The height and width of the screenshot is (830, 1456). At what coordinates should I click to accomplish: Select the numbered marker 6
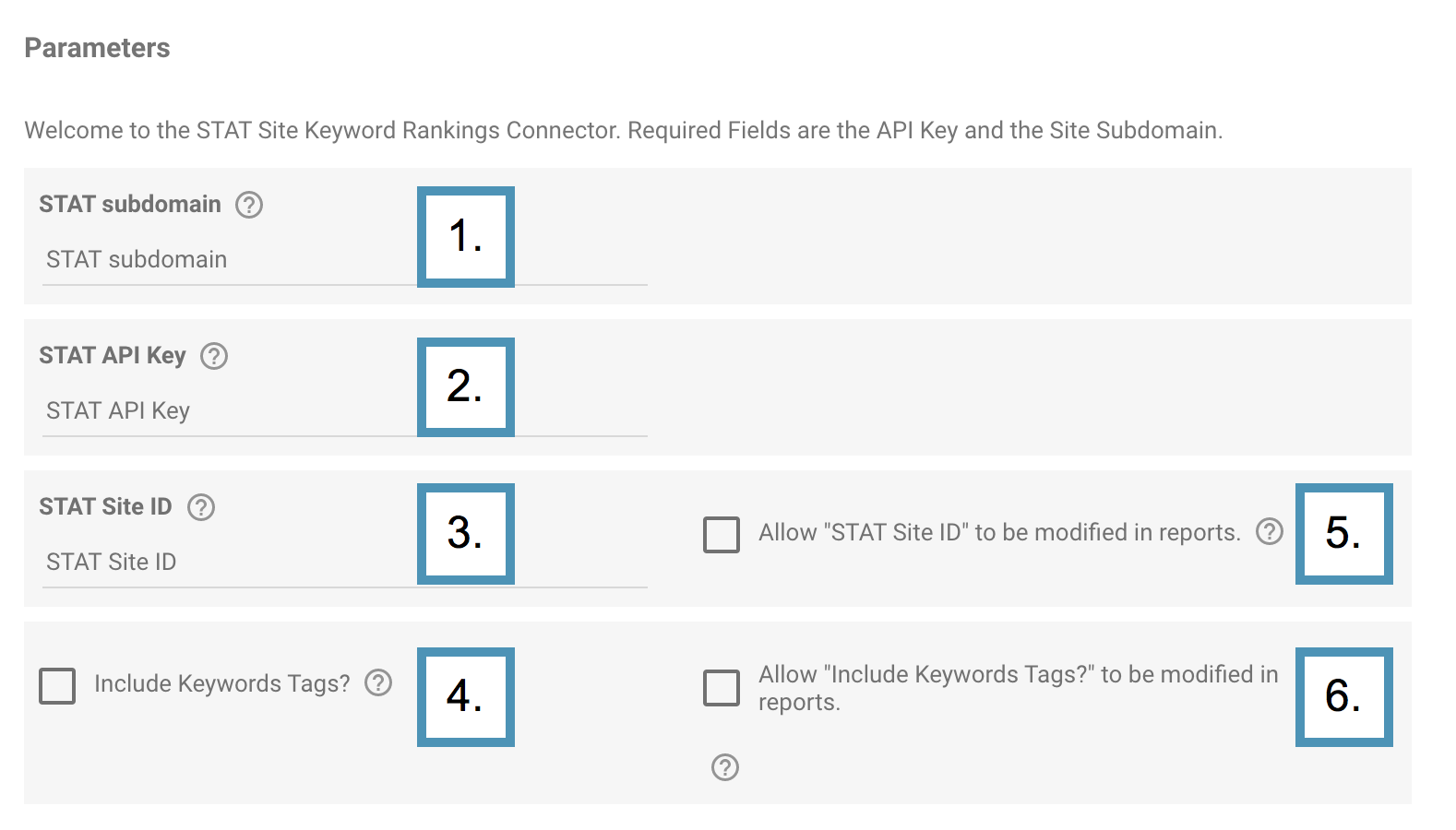1345,697
